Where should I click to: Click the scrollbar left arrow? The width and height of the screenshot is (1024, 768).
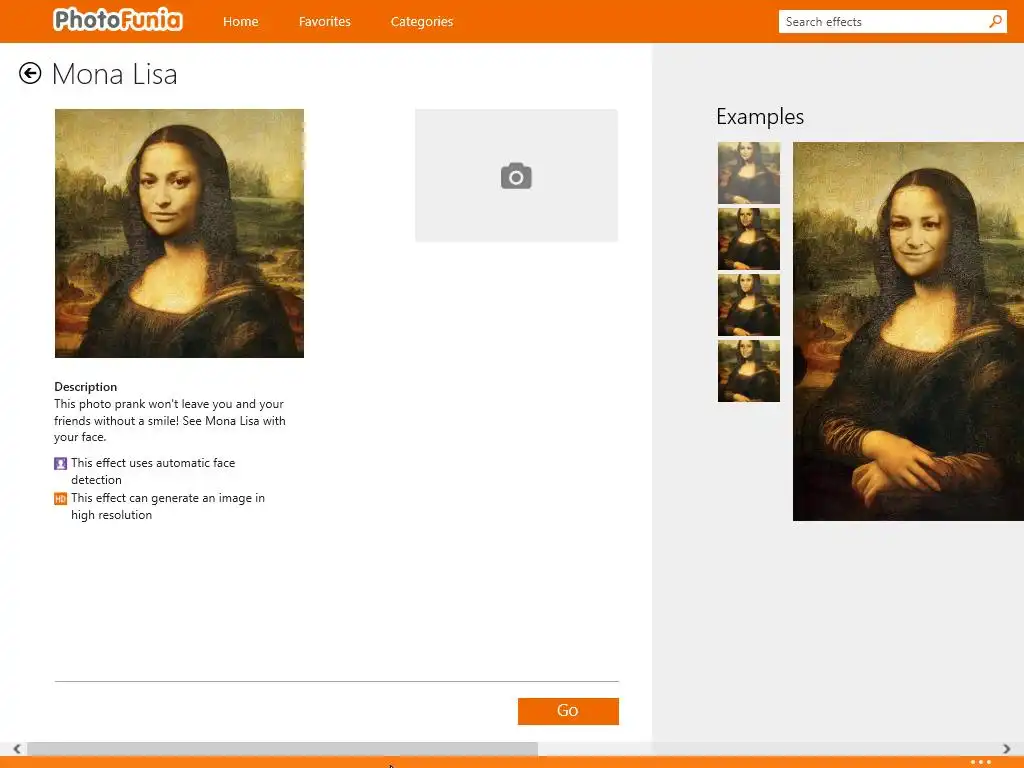click(x=17, y=748)
